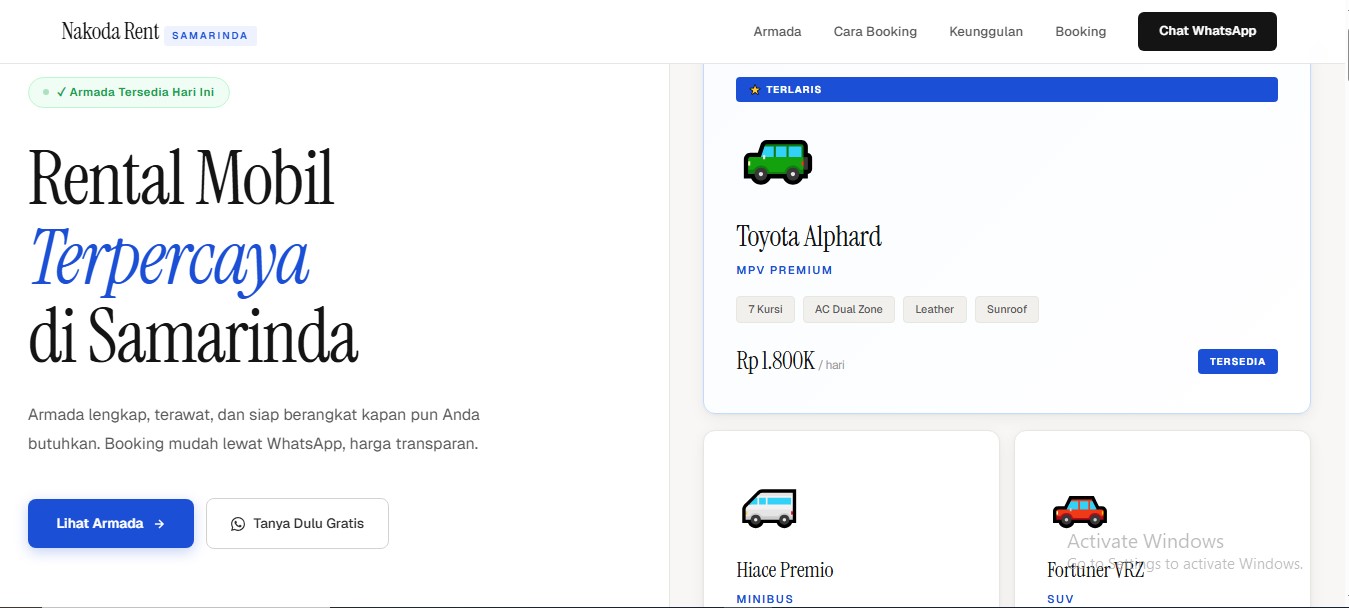Click the TERSEDIA status badge
The height and width of the screenshot is (608, 1349).
pyautogui.click(x=1237, y=362)
